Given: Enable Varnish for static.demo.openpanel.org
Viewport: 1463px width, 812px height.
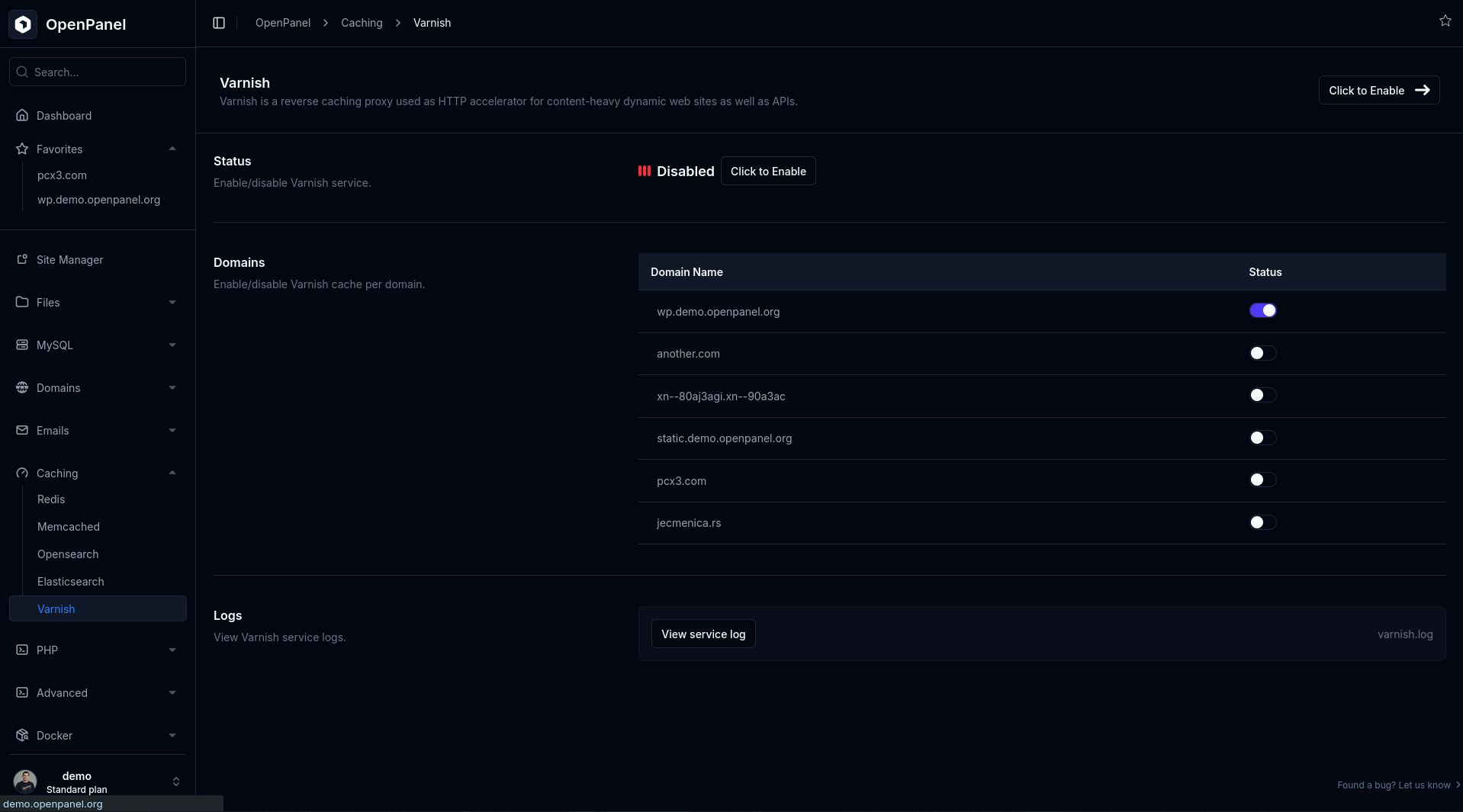Looking at the screenshot, I should point(1262,438).
